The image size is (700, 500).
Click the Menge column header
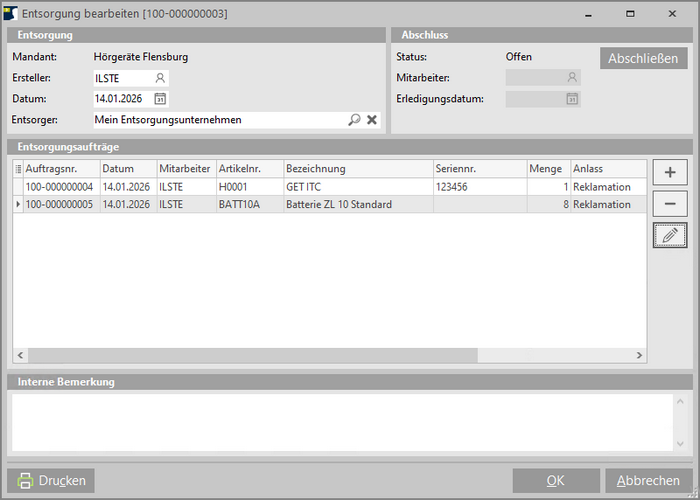click(546, 169)
